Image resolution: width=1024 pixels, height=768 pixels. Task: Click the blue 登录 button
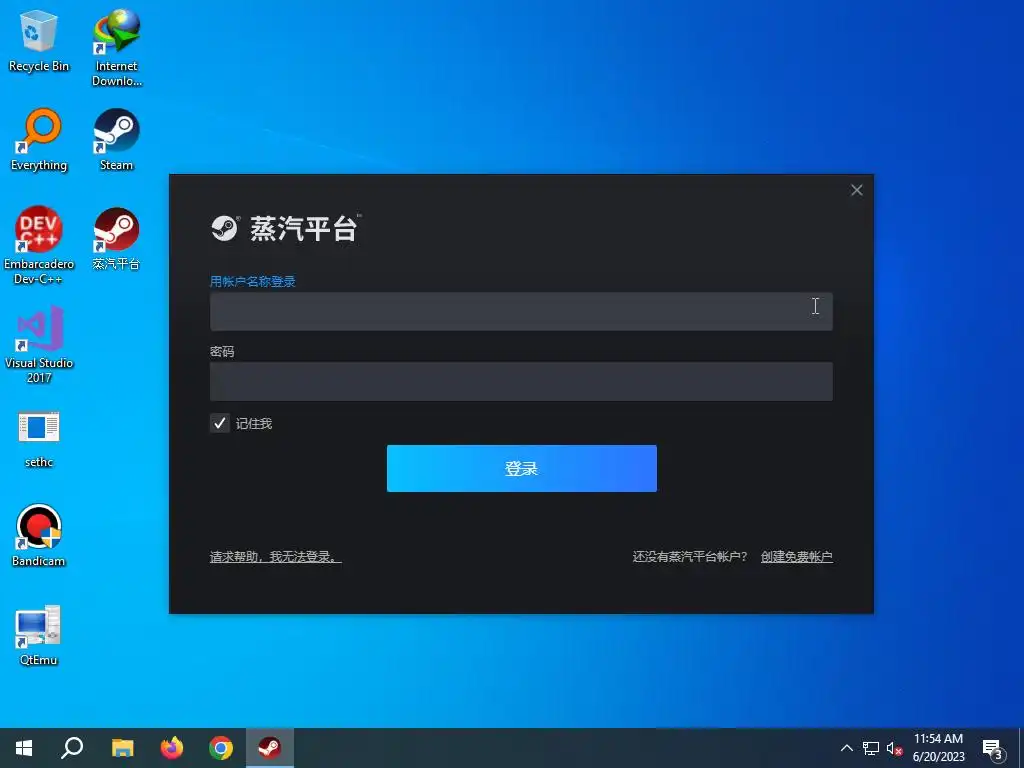522,468
